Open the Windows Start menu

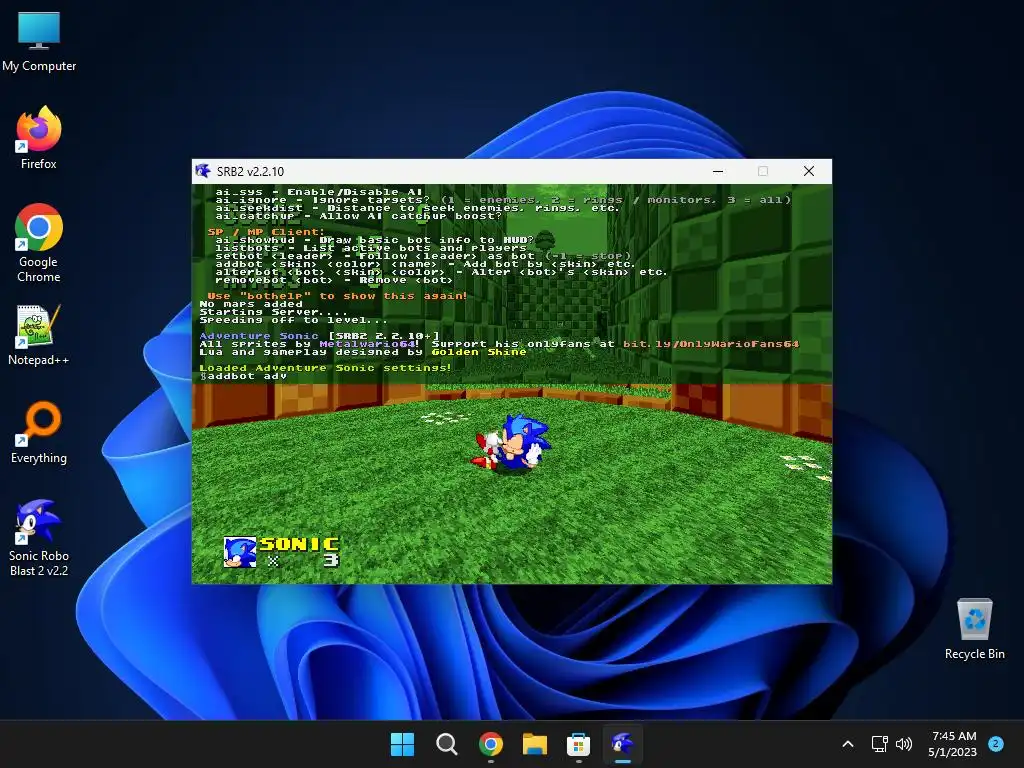click(402, 744)
